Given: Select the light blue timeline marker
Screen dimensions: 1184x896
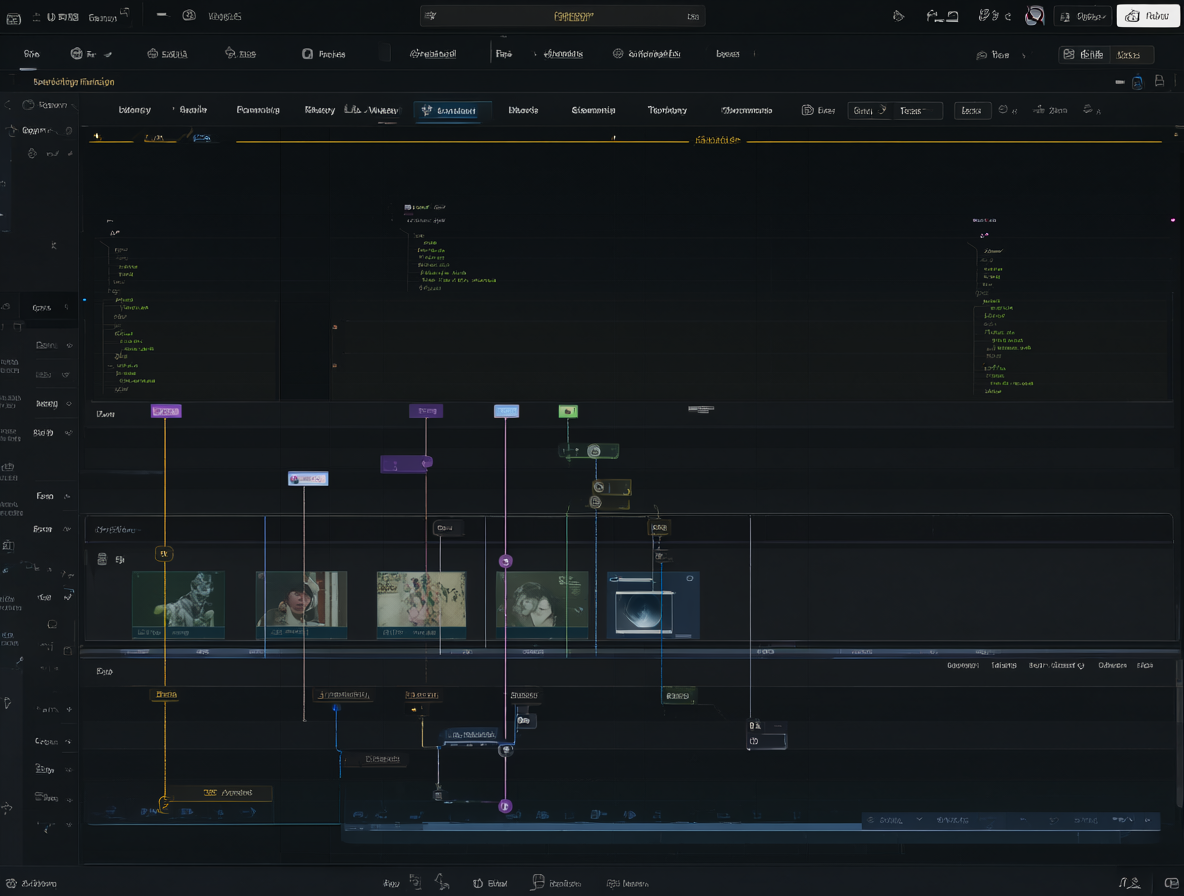Looking at the screenshot, I should pos(506,411).
